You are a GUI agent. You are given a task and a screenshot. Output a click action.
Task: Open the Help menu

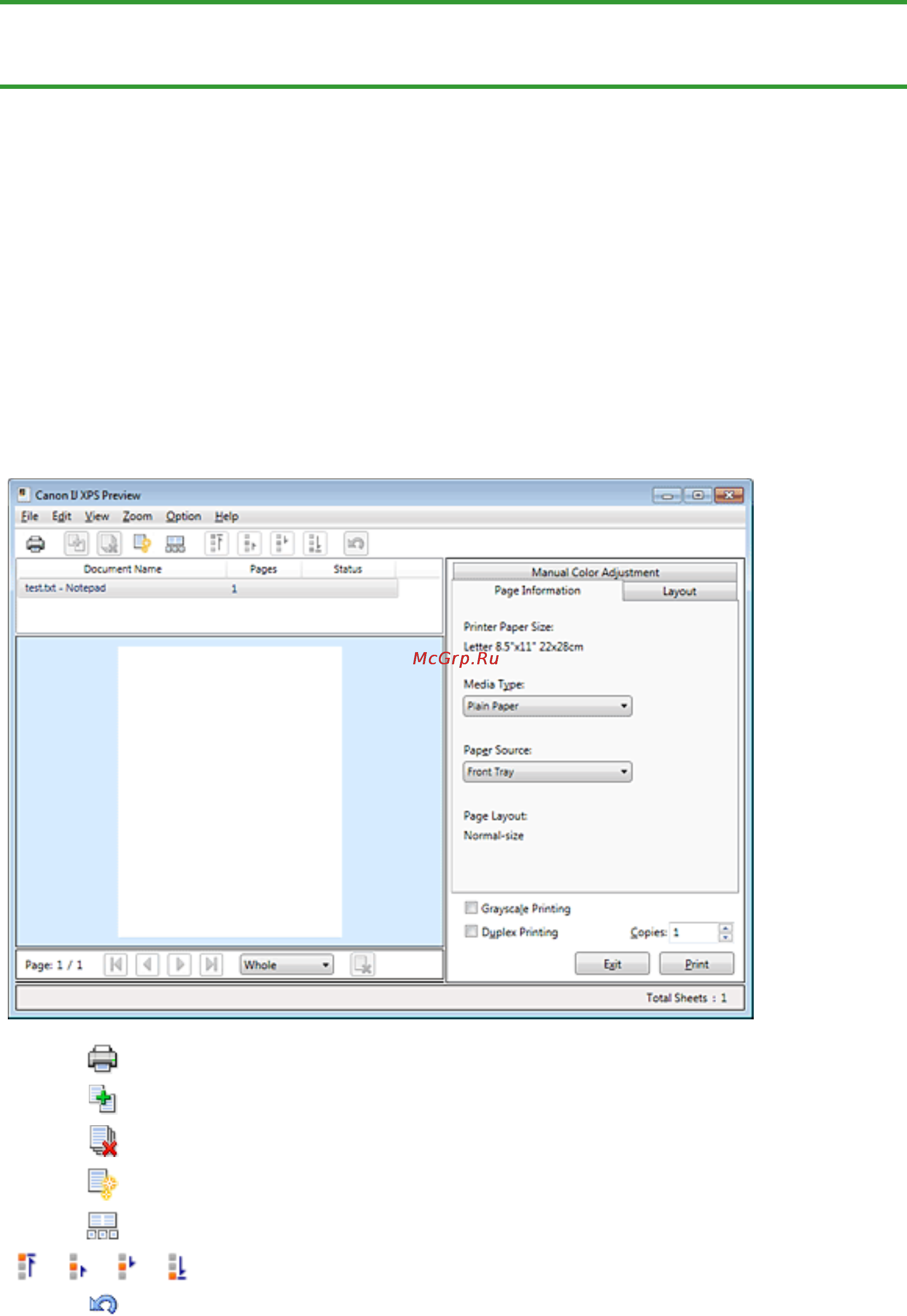[x=227, y=516]
